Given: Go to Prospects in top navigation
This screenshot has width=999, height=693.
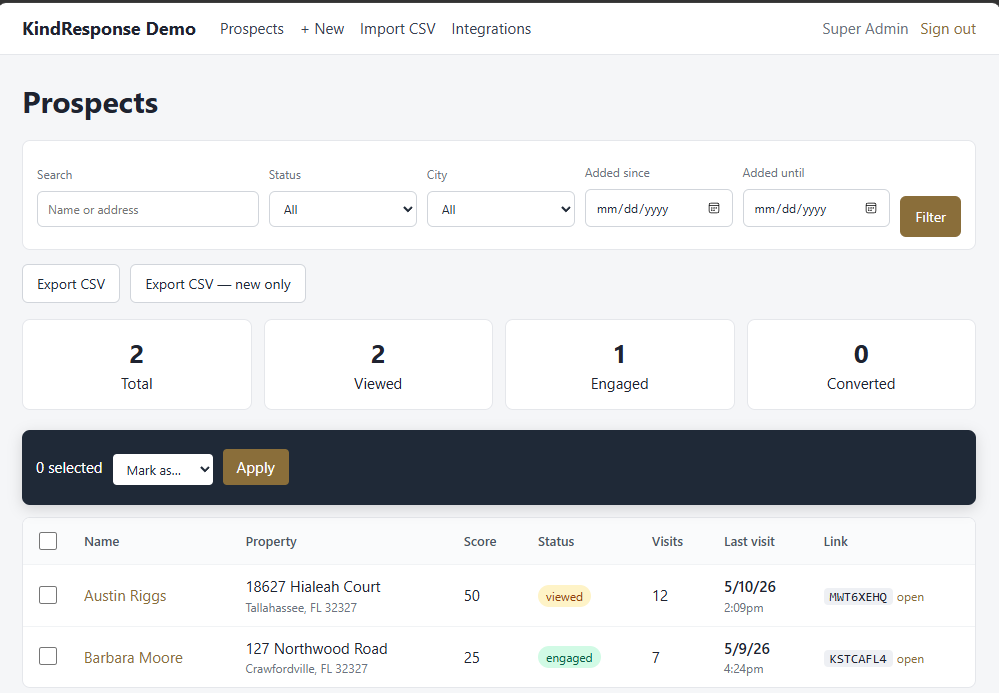Looking at the screenshot, I should (x=252, y=29).
